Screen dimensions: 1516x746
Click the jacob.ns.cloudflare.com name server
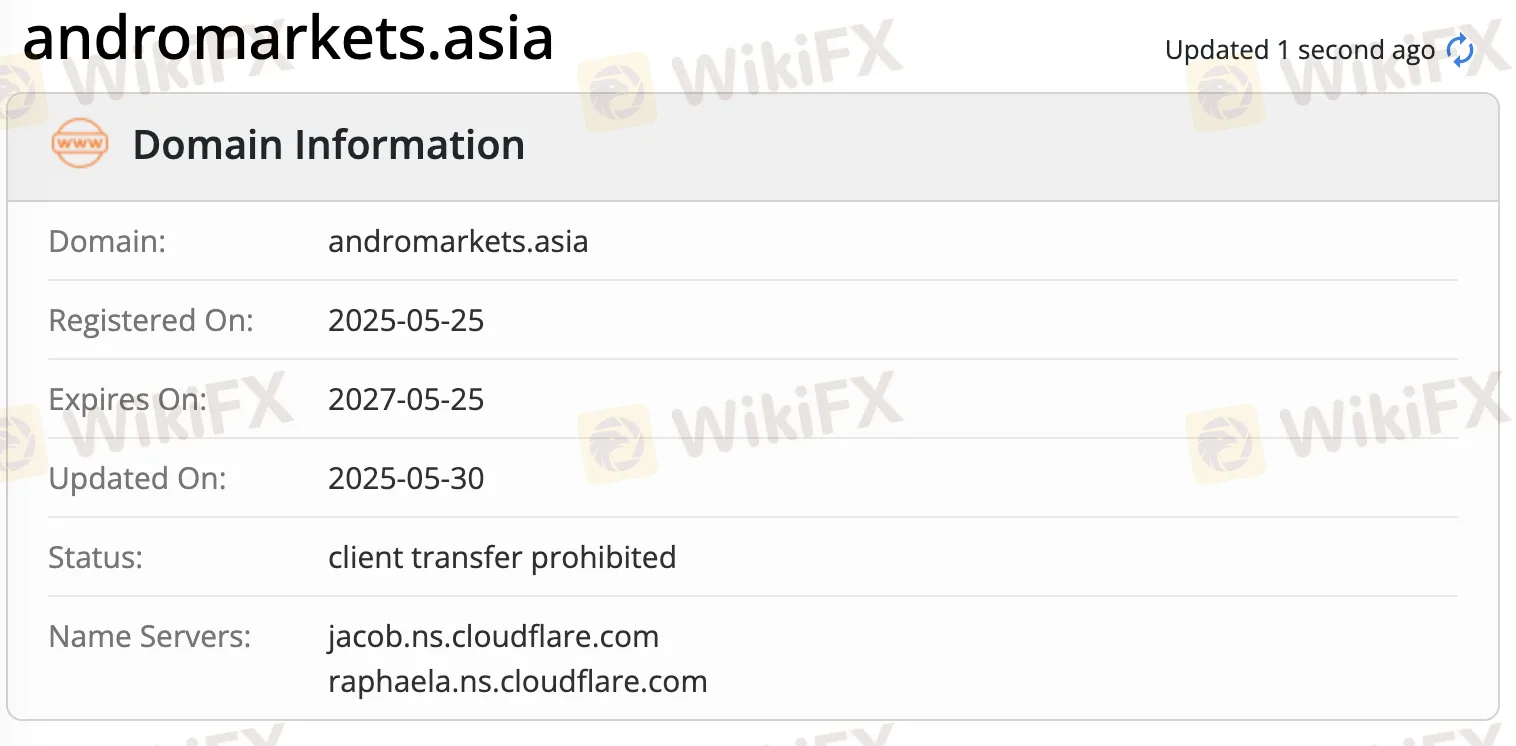[x=493, y=636]
